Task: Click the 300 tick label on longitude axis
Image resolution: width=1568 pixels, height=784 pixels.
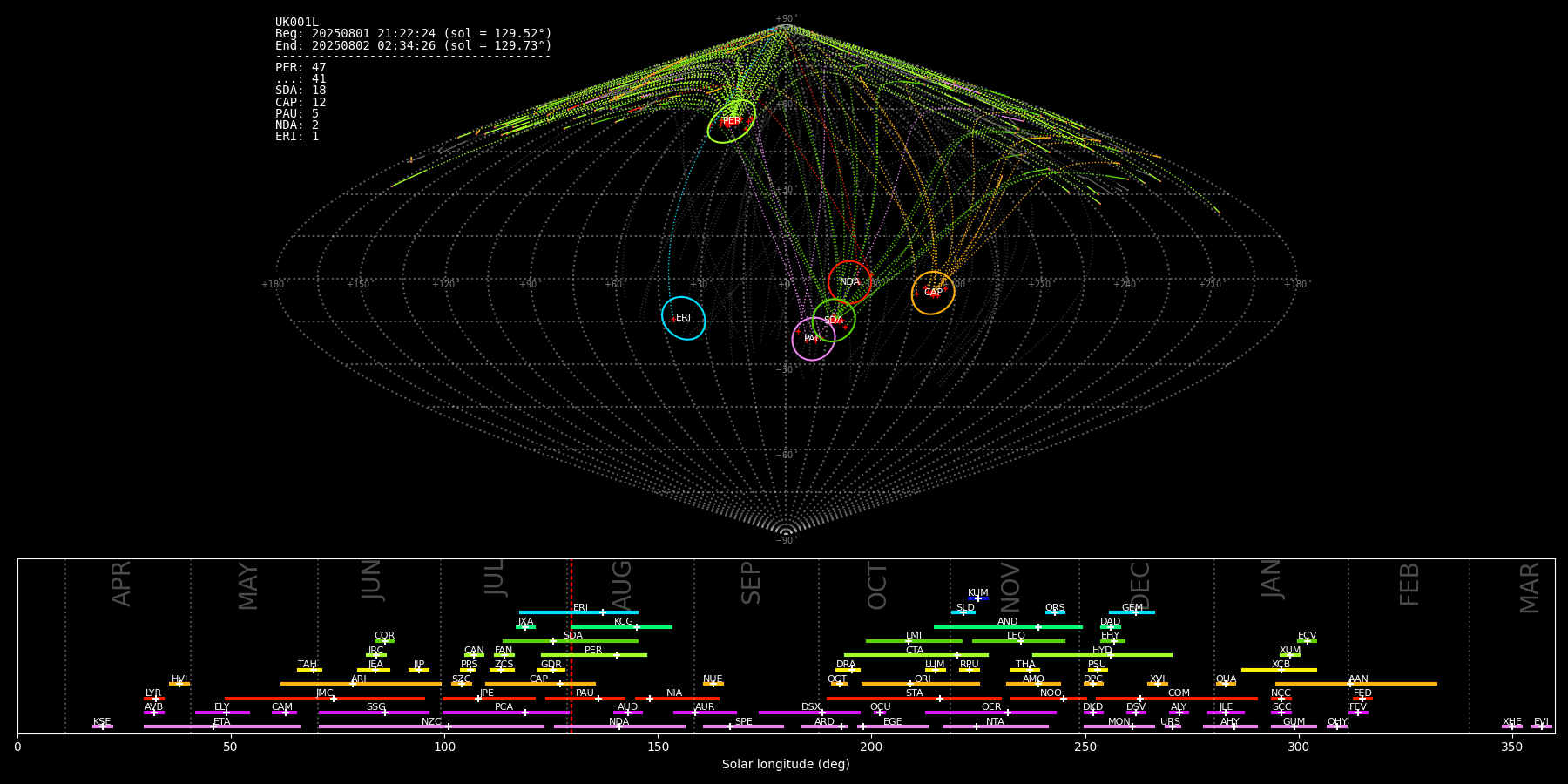Action: tap(1298, 747)
